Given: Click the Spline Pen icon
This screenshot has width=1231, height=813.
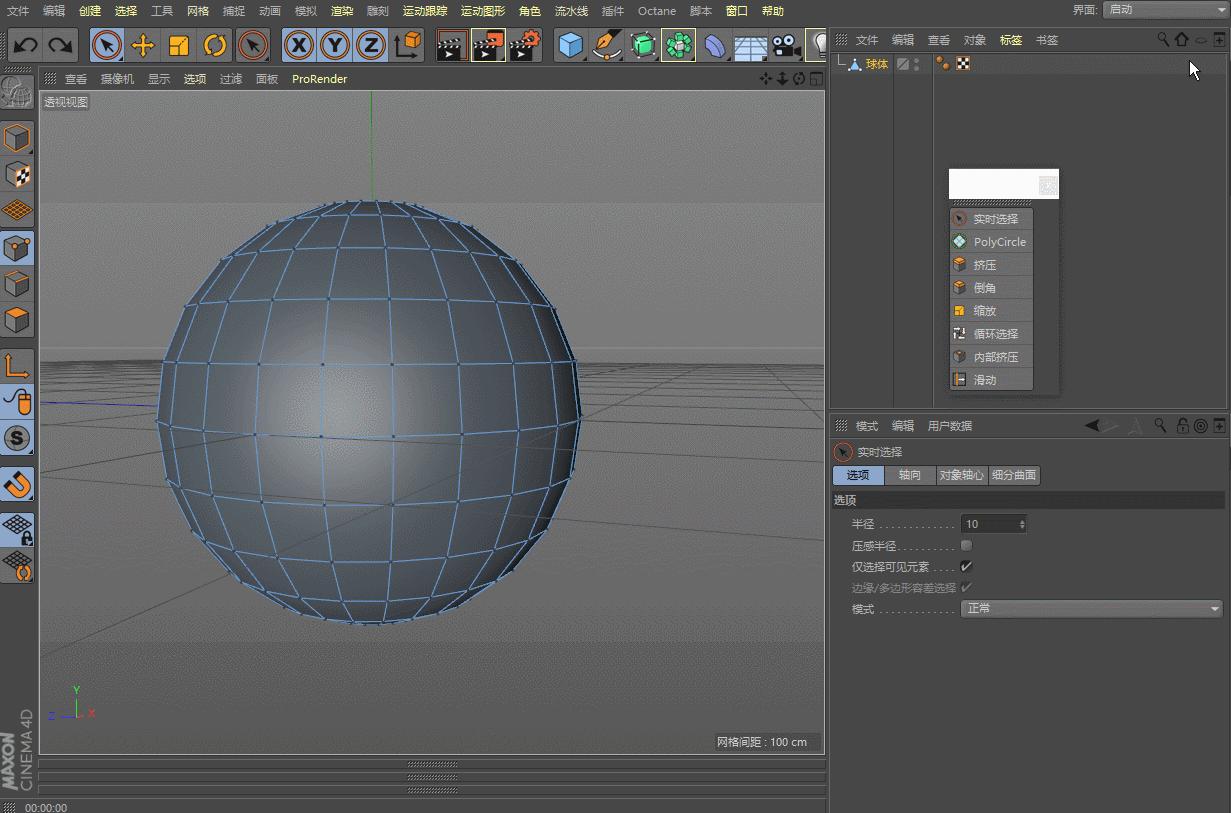Looking at the screenshot, I should pos(606,45).
